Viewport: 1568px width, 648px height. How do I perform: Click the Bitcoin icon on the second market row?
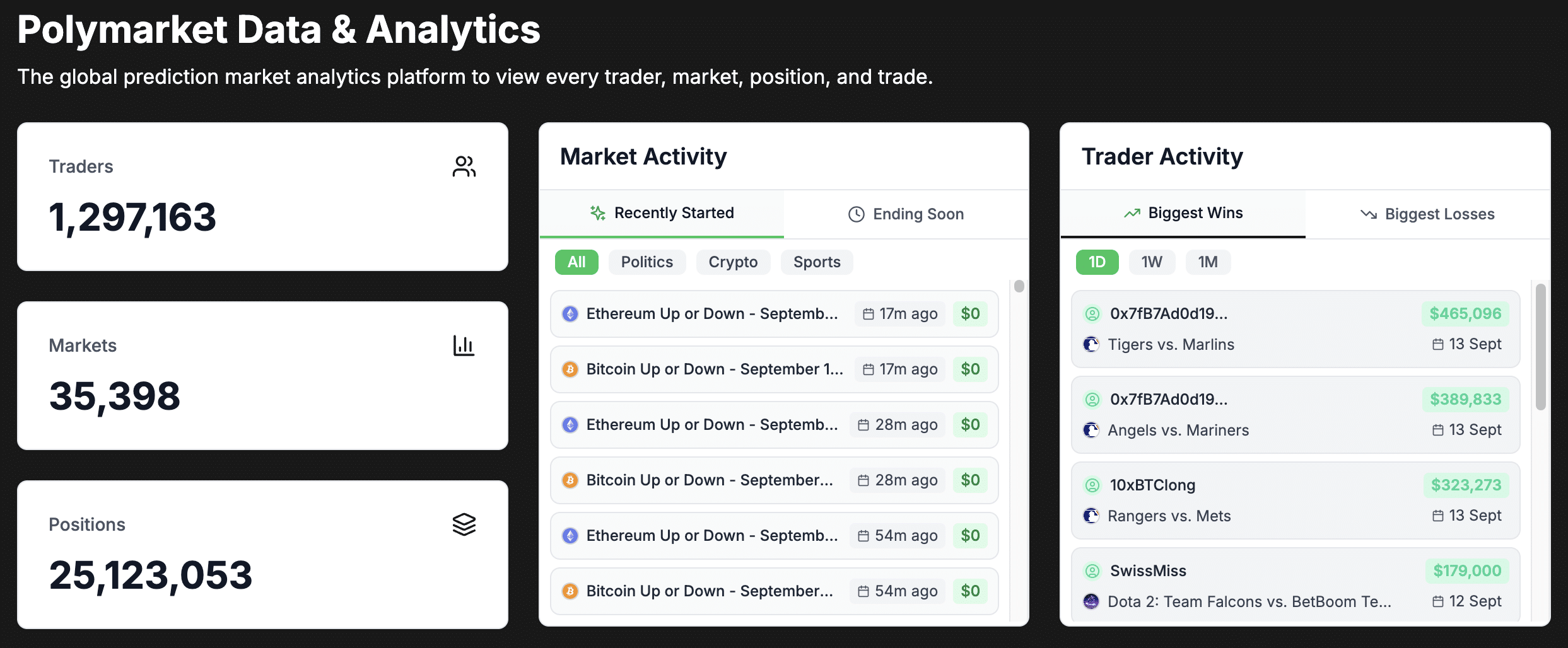pyautogui.click(x=570, y=369)
